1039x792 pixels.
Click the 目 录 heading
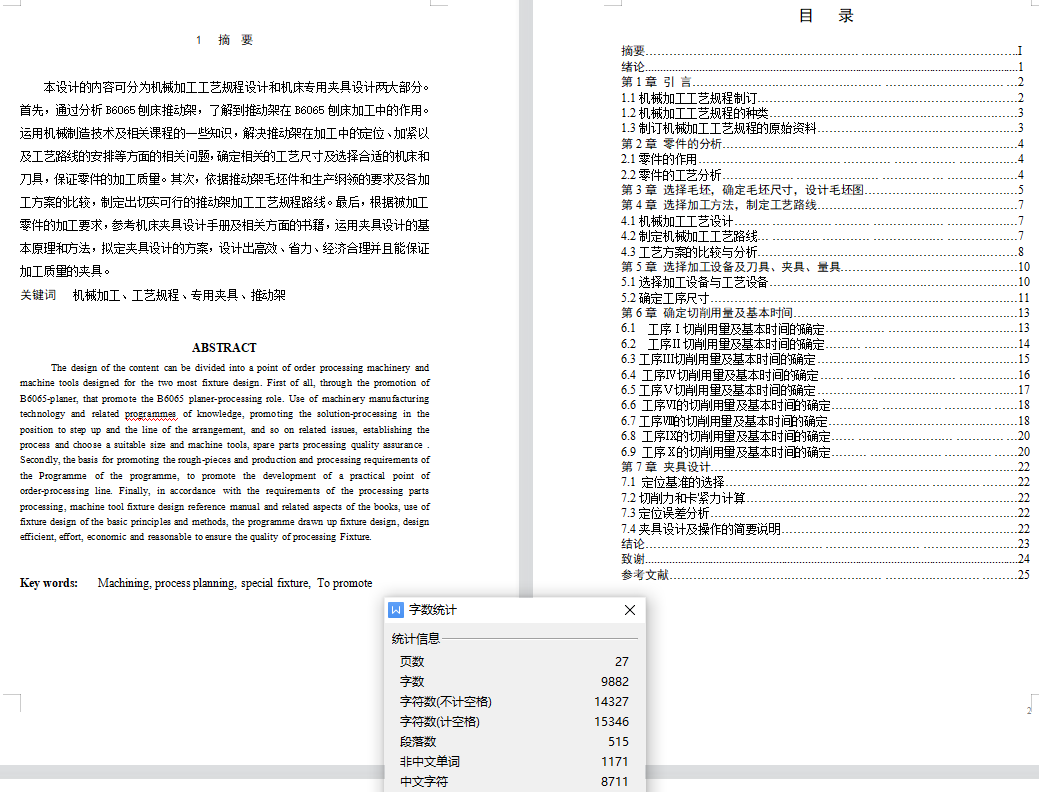coord(826,15)
